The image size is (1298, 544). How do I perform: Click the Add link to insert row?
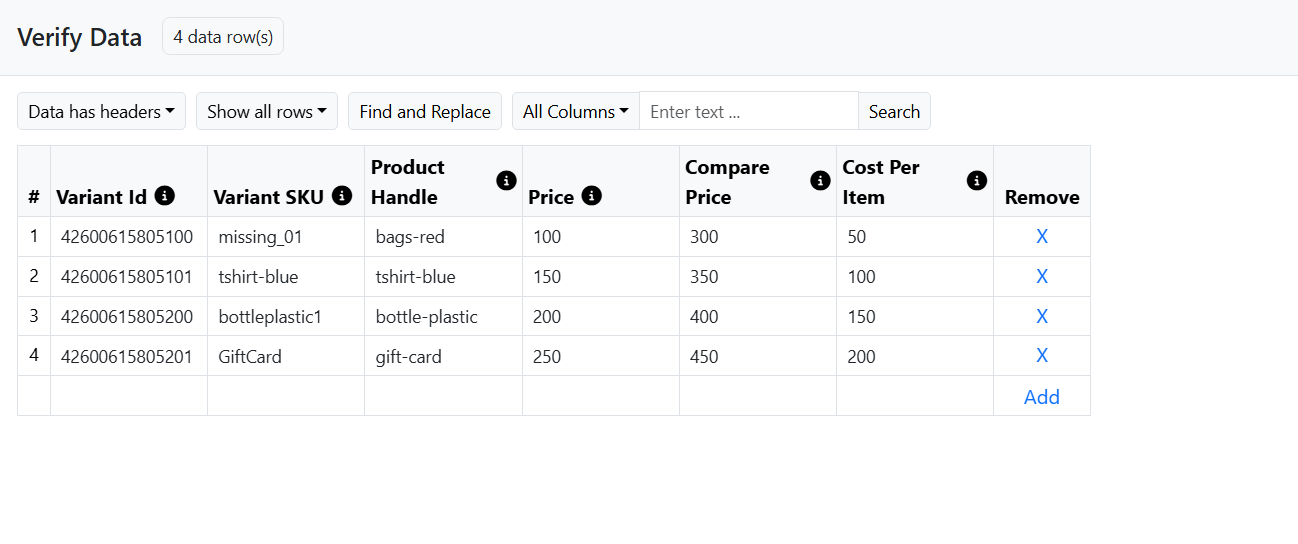click(x=1041, y=397)
